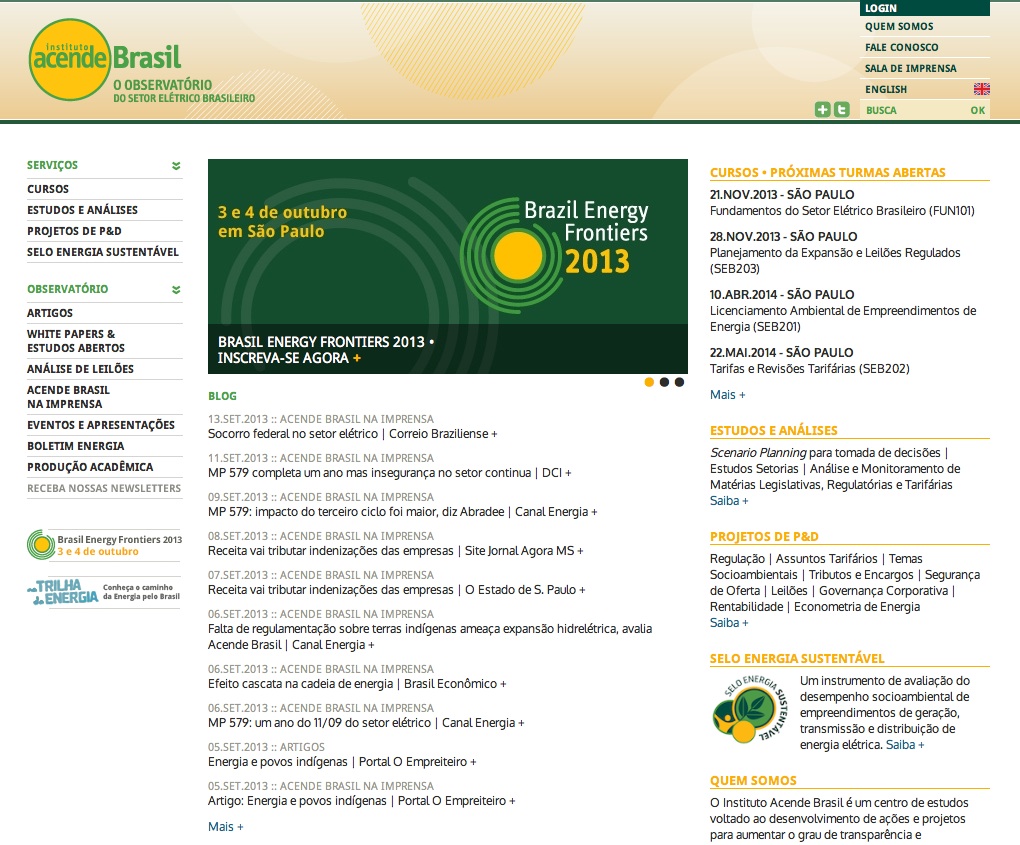Click the Projetos de P&D orange heading
The width and height of the screenshot is (1020, 845).
[764, 537]
